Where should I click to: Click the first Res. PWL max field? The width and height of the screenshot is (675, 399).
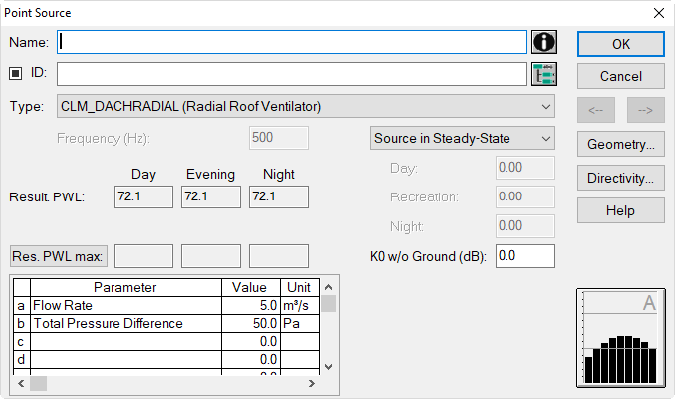click(x=143, y=256)
